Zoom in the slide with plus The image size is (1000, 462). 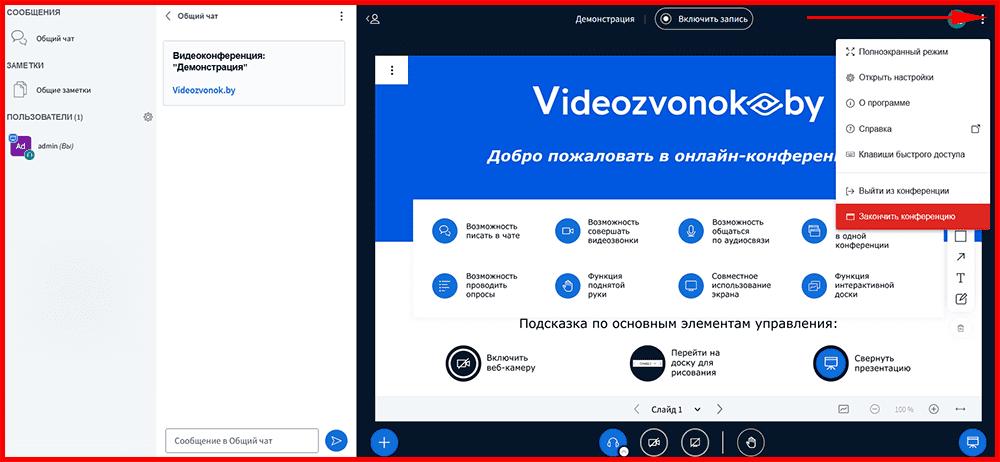934,409
